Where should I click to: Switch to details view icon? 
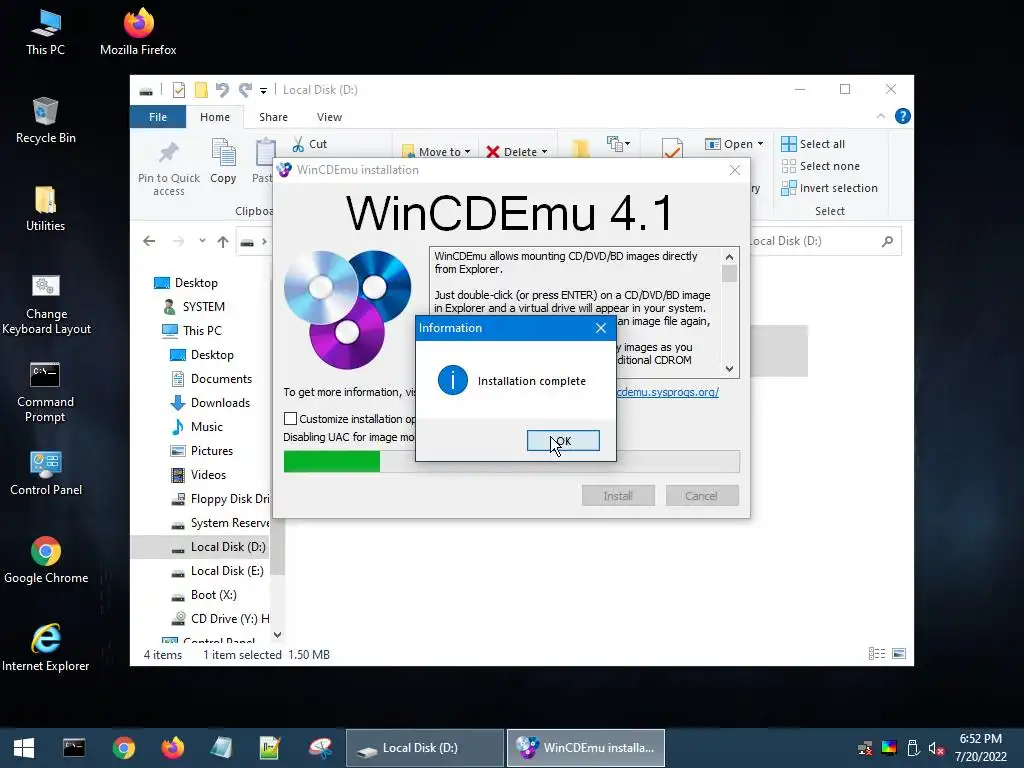[876, 654]
